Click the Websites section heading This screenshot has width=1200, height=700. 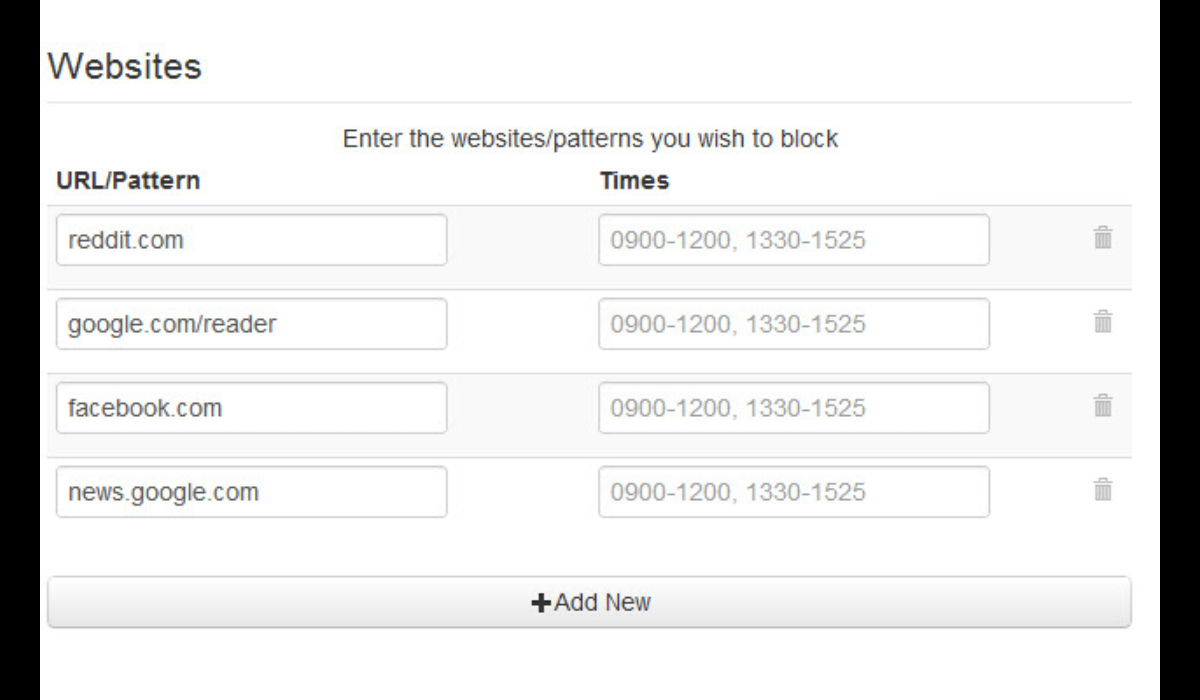[x=125, y=67]
